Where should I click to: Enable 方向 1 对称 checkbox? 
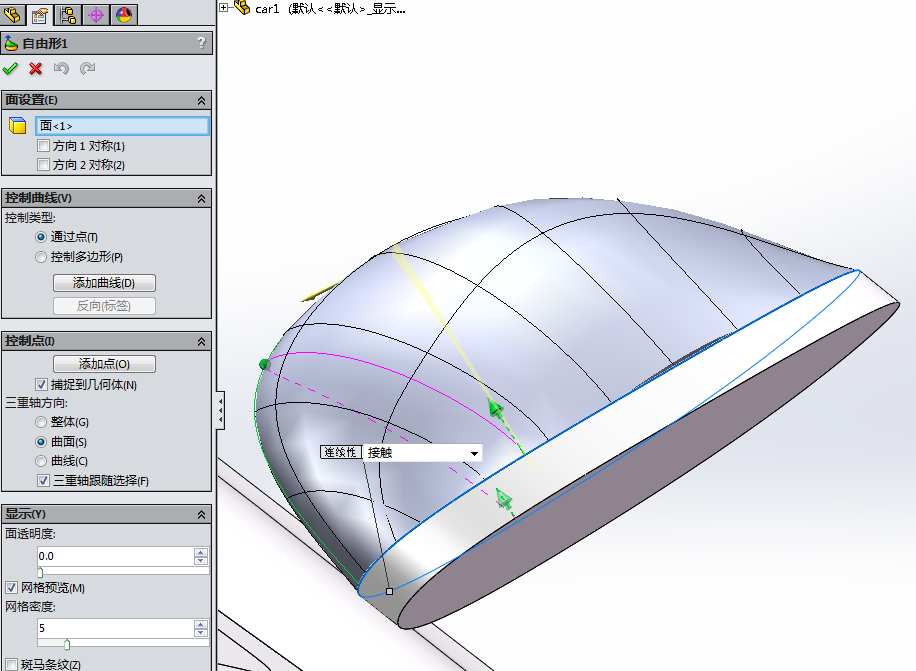[43, 145]
